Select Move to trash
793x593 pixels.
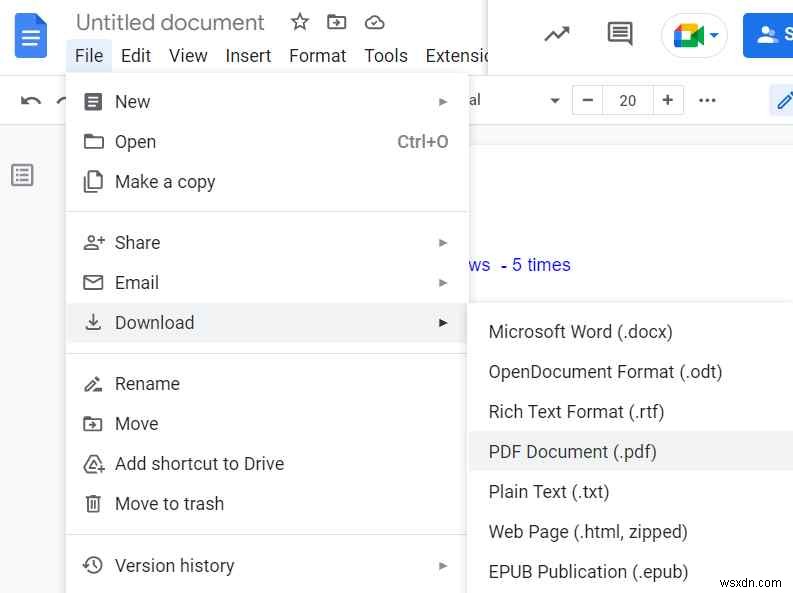267,504
